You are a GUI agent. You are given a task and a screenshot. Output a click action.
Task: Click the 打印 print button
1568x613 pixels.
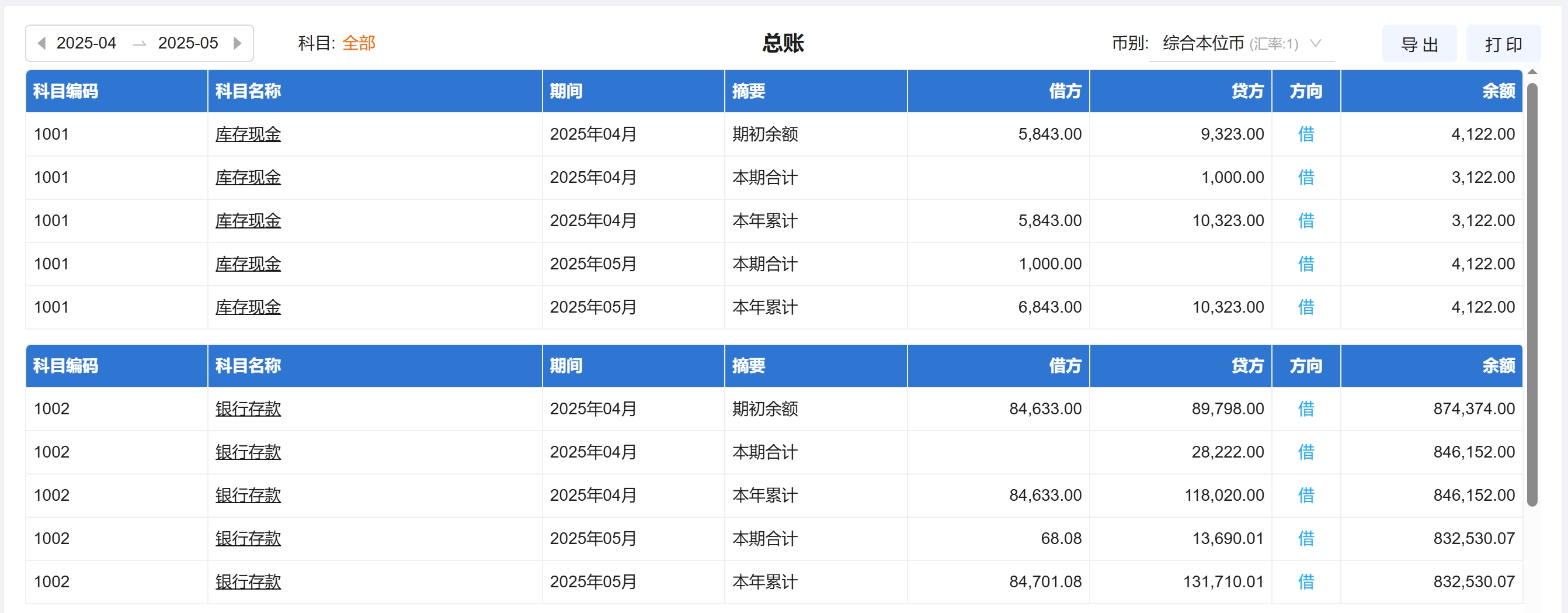click(x=1503, y=44)
